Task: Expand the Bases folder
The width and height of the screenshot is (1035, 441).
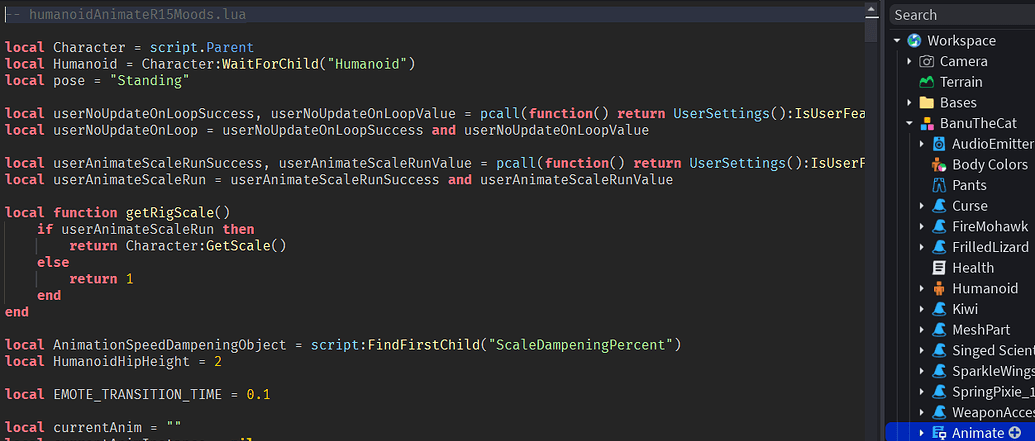Action: (910, 102)
